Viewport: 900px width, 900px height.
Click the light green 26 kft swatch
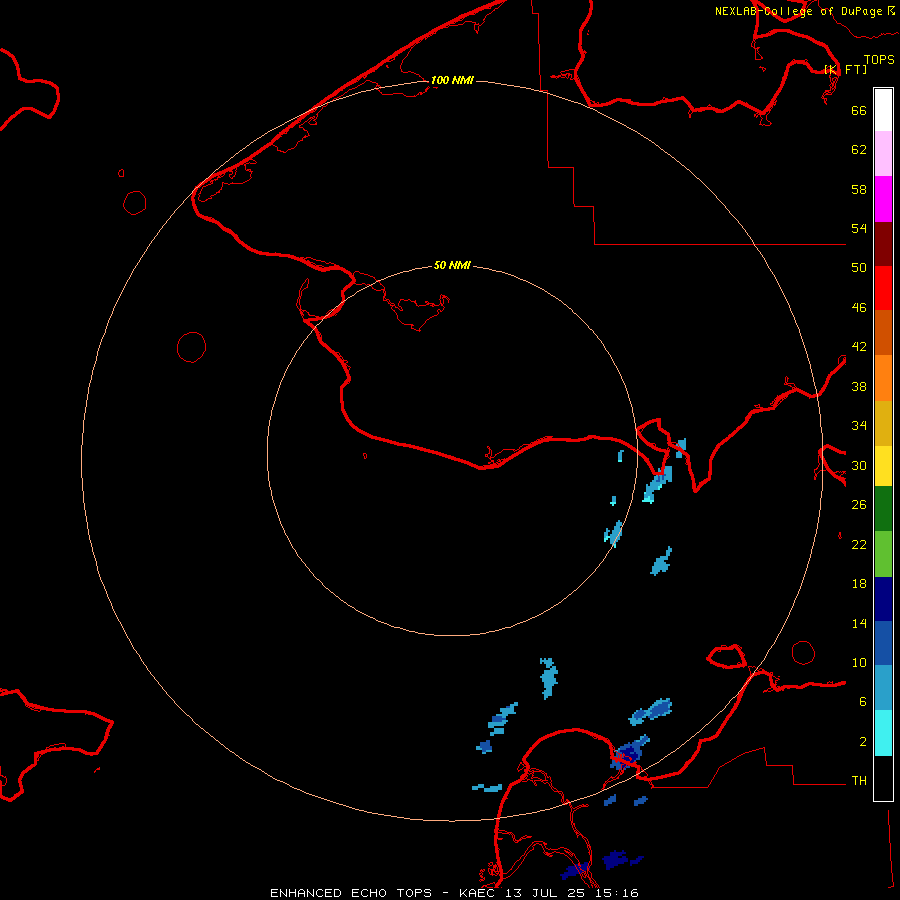[x=883, y=554]
